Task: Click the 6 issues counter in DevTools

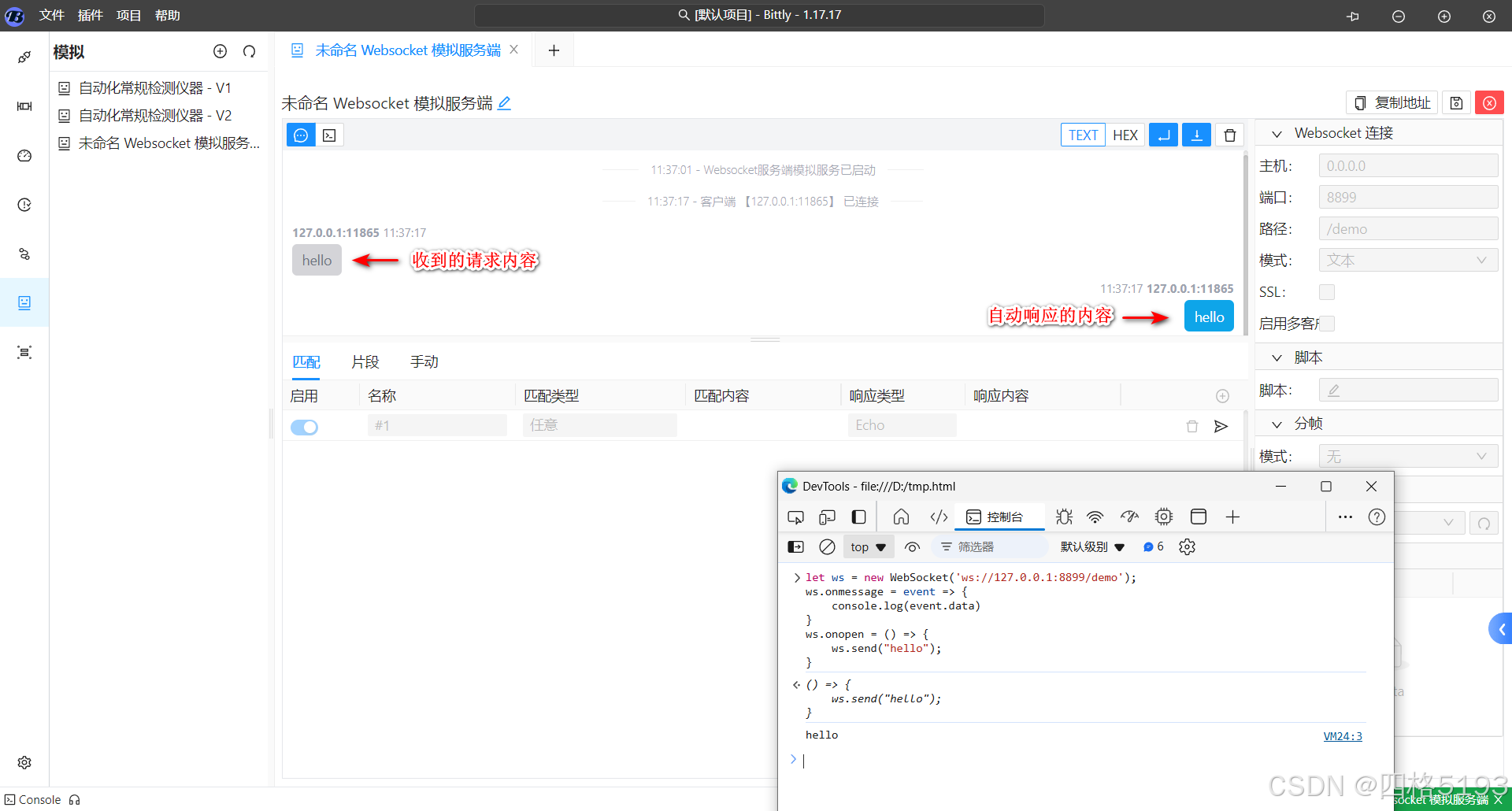Action: point(1154,546)
